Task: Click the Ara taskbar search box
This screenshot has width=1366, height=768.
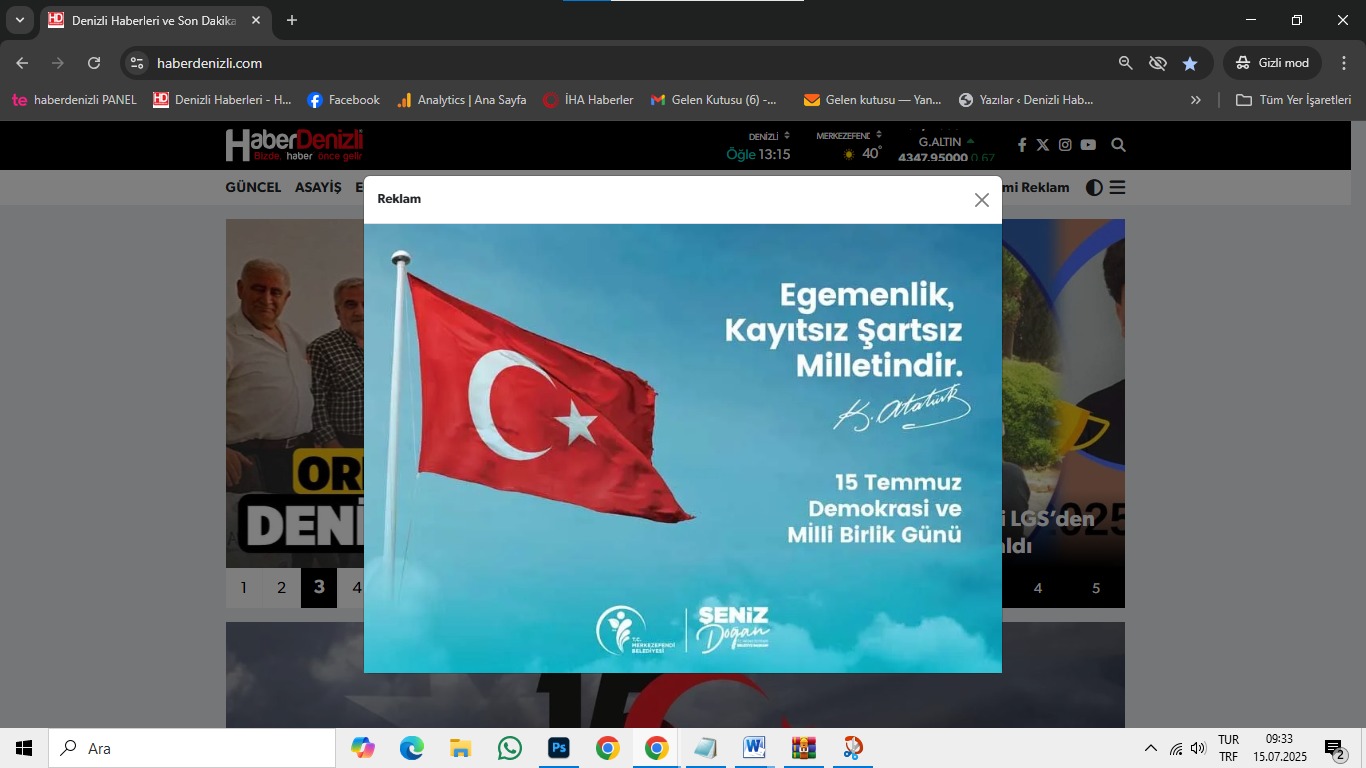Action: pos(192,748)
